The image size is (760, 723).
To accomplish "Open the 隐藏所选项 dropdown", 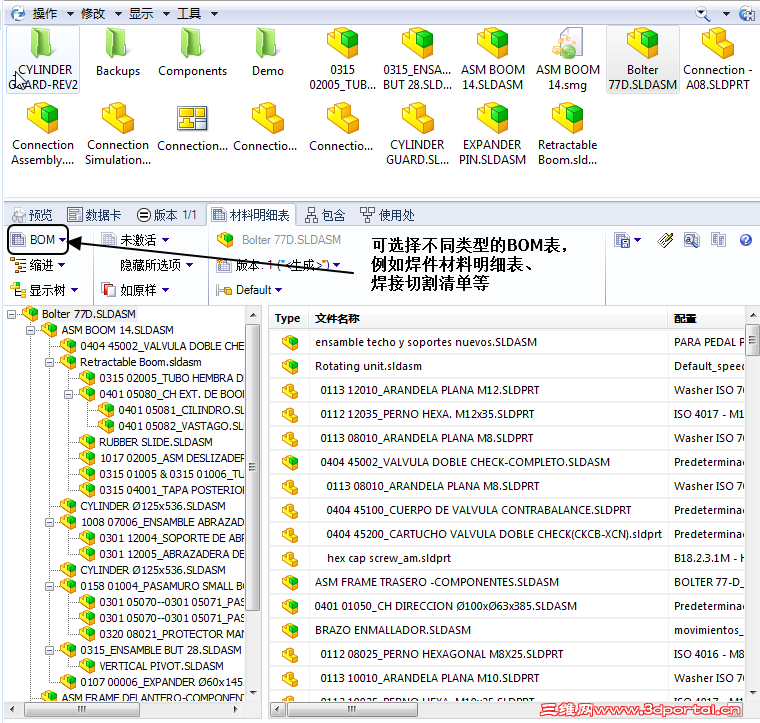I will coord(156,265).
